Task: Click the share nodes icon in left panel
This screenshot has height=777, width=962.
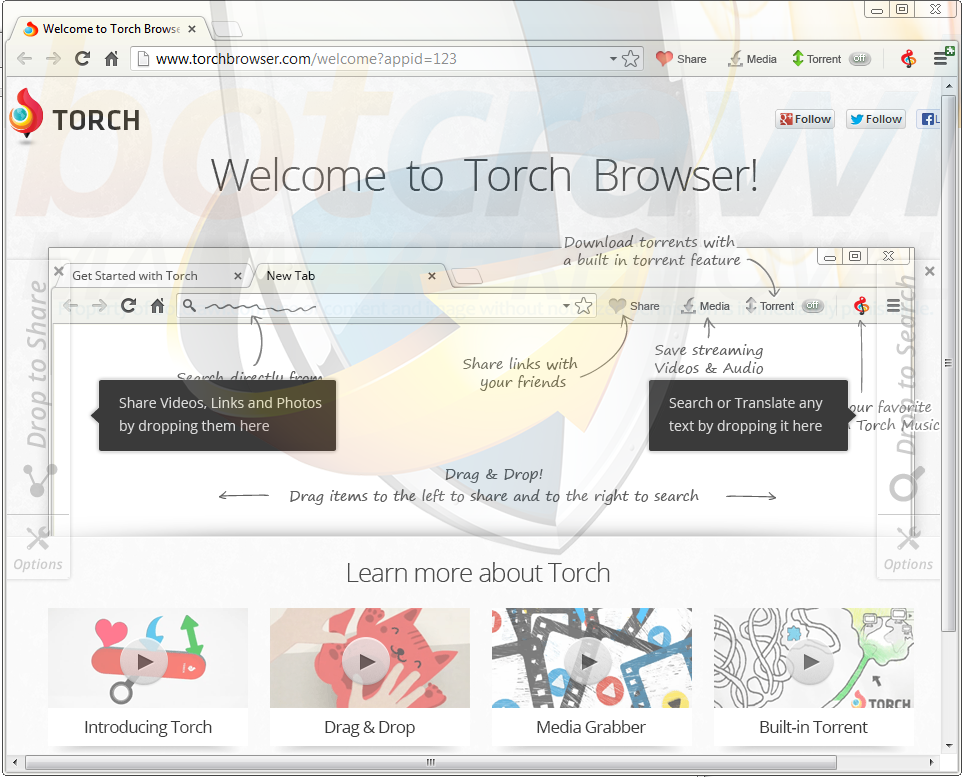Action: (x=39, y=479)
